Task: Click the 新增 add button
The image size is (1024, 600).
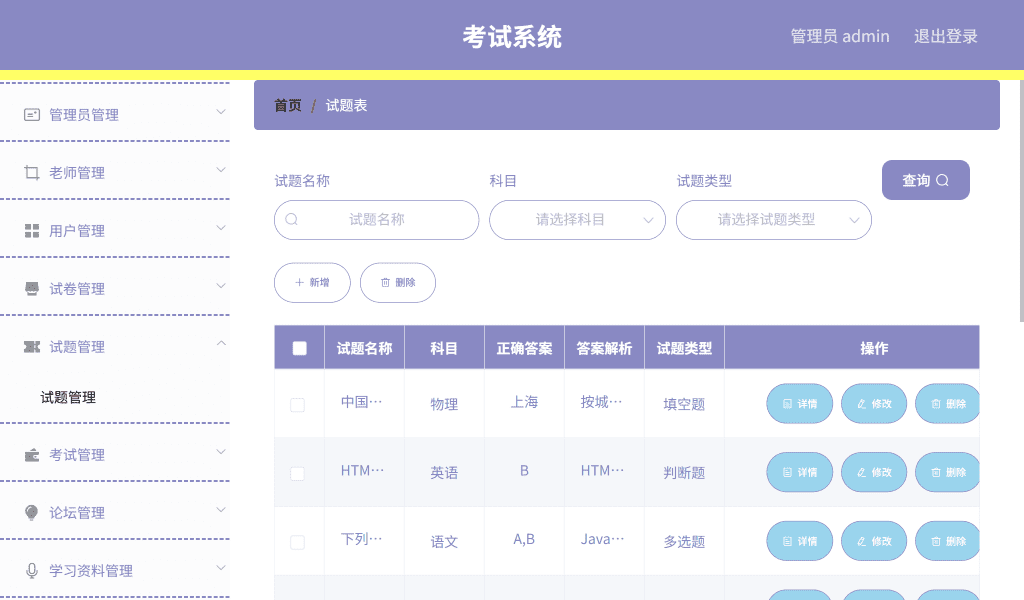Action: [312, 282]
